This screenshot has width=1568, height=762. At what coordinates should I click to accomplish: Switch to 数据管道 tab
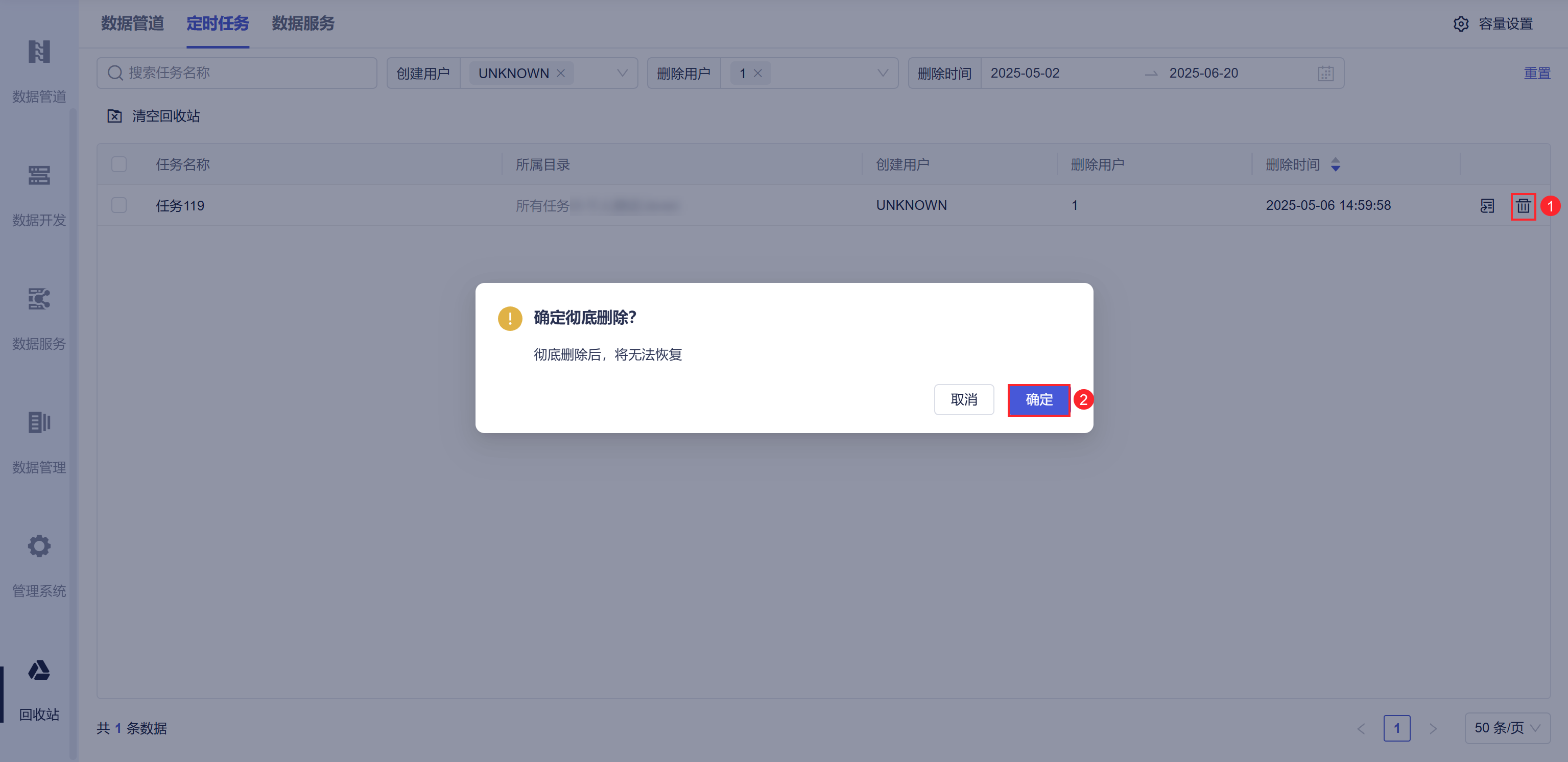(x=132, y=23)
